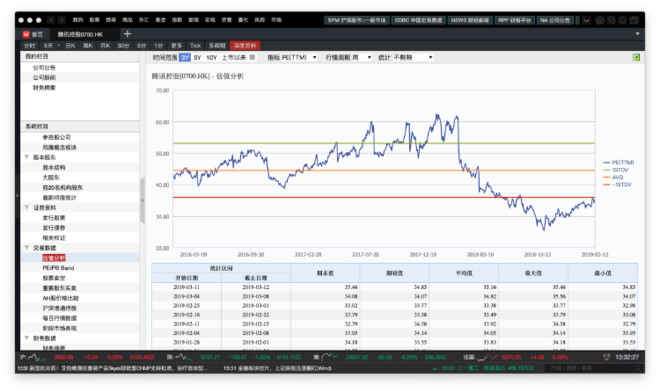
Task: Click the back navigation arrow
Action: tap(51, 20)
